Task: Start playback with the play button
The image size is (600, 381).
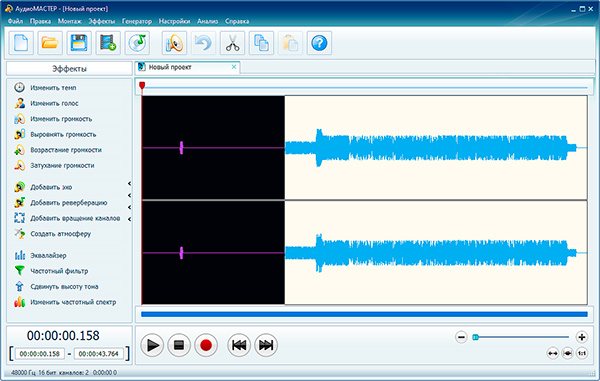Action: click(152, 345)
